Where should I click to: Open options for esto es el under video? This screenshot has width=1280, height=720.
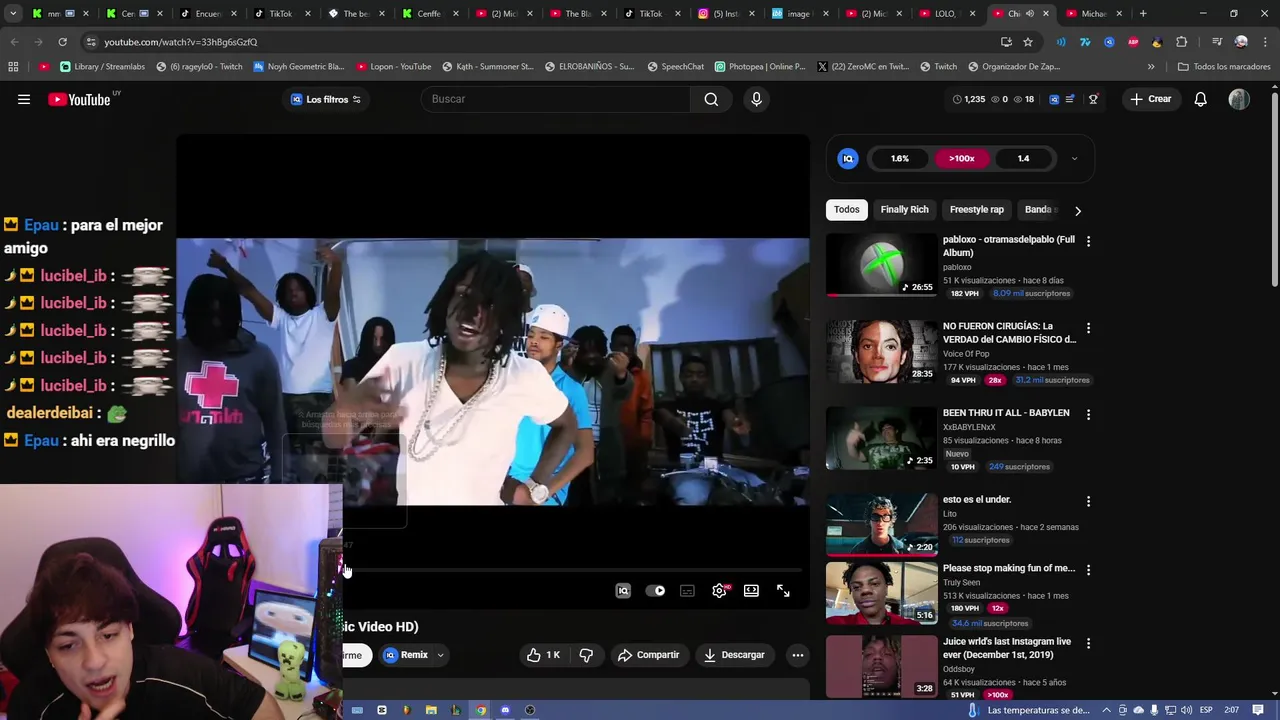coord(1088,501)
